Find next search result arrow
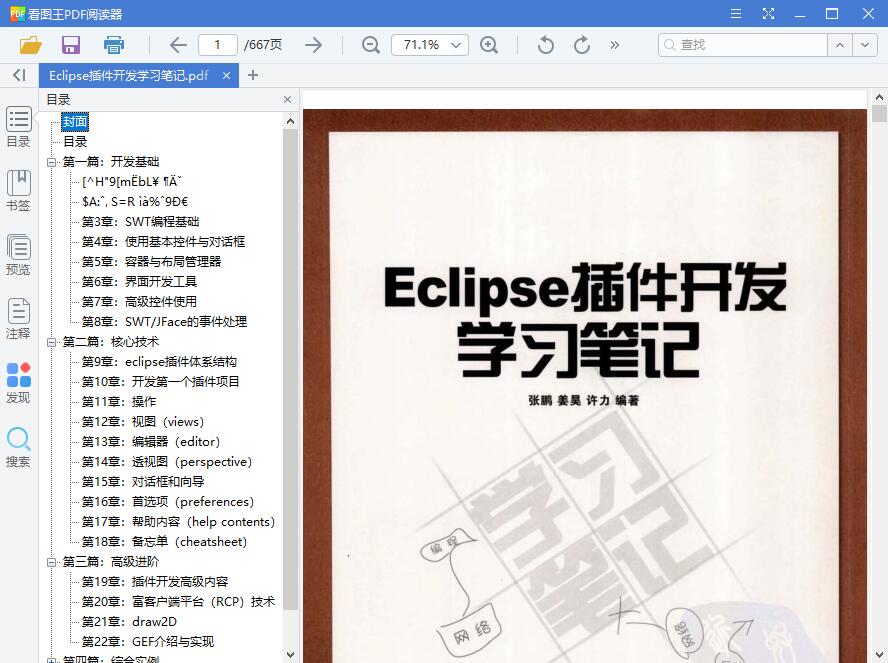 click(x=865, y=45)
